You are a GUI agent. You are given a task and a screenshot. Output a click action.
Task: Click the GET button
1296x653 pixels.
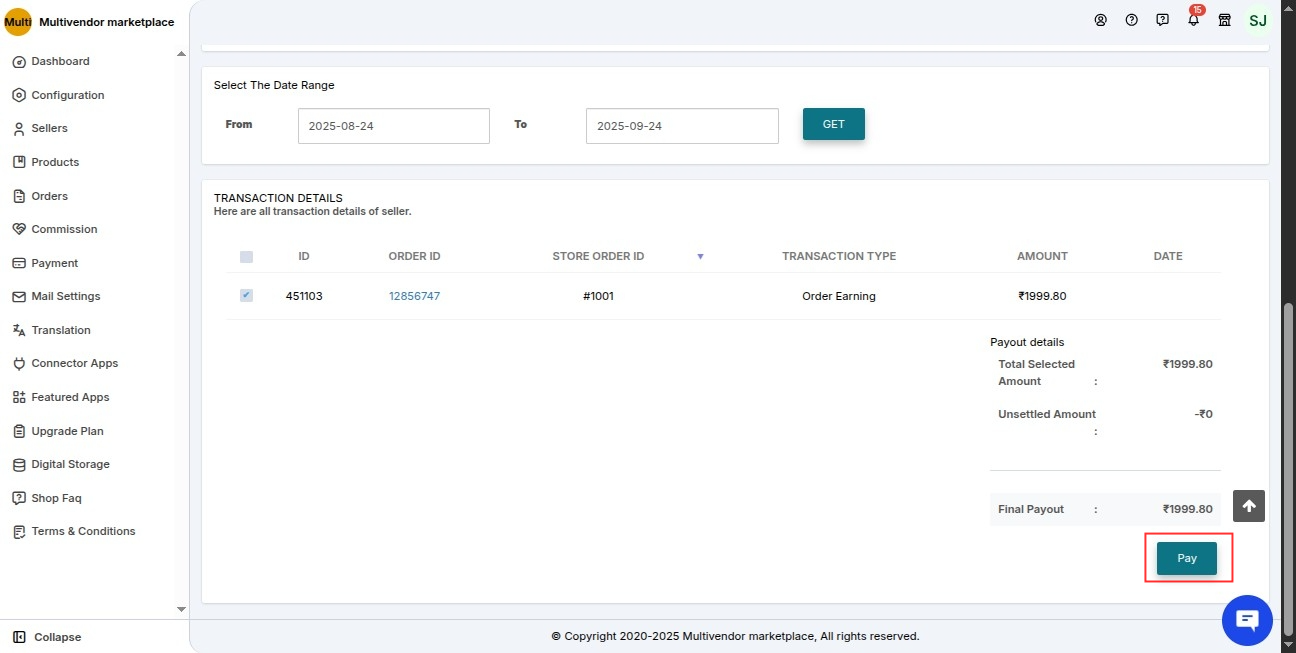(x=834, y=124)
